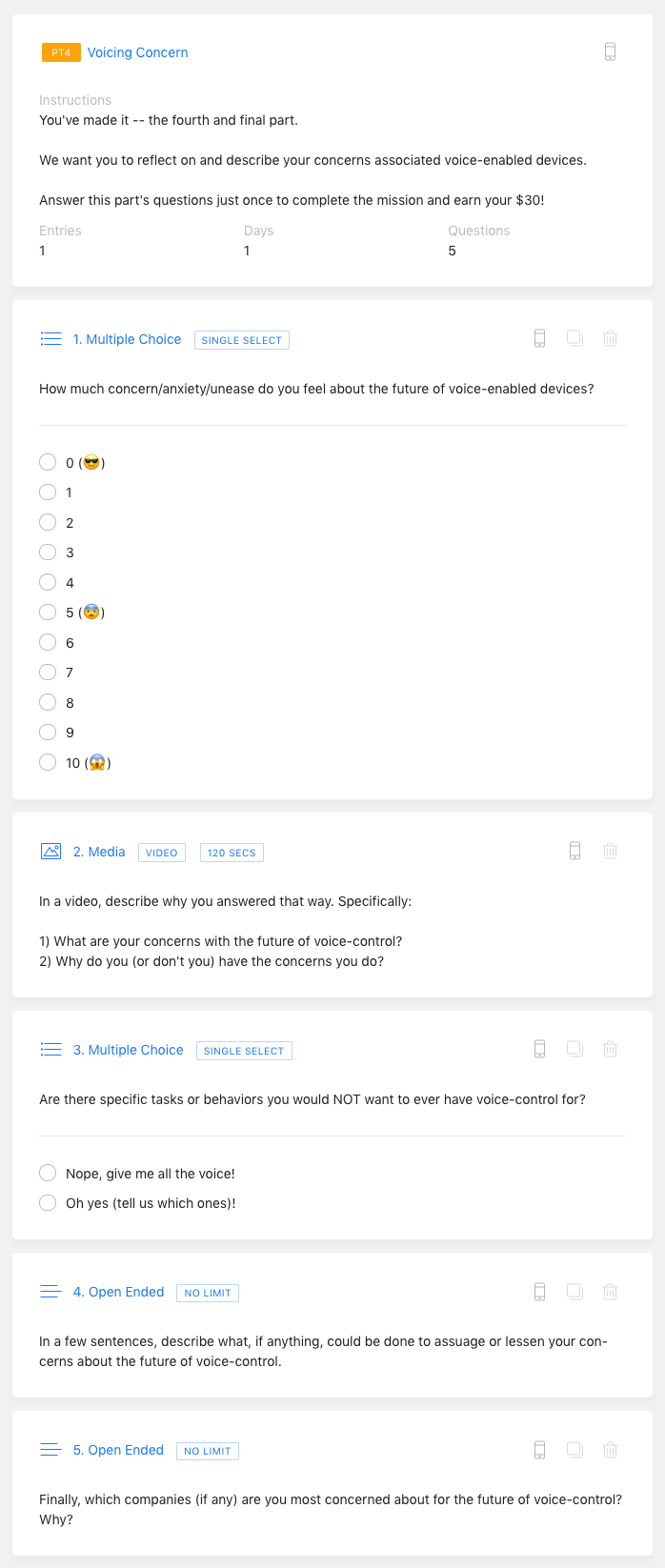The image size is (665, 1568).
Task: Choose the 10 concern rating option
Action: (48, 762)
